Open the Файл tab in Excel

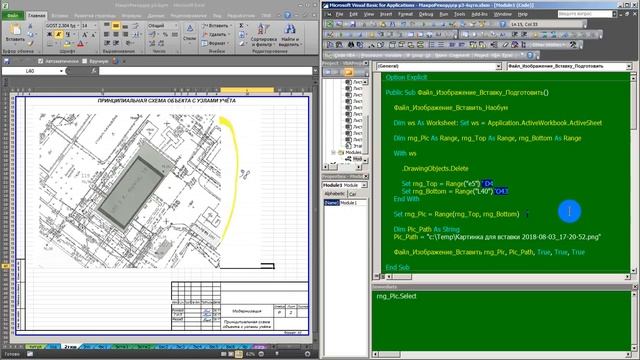click(x=12, y=16)
